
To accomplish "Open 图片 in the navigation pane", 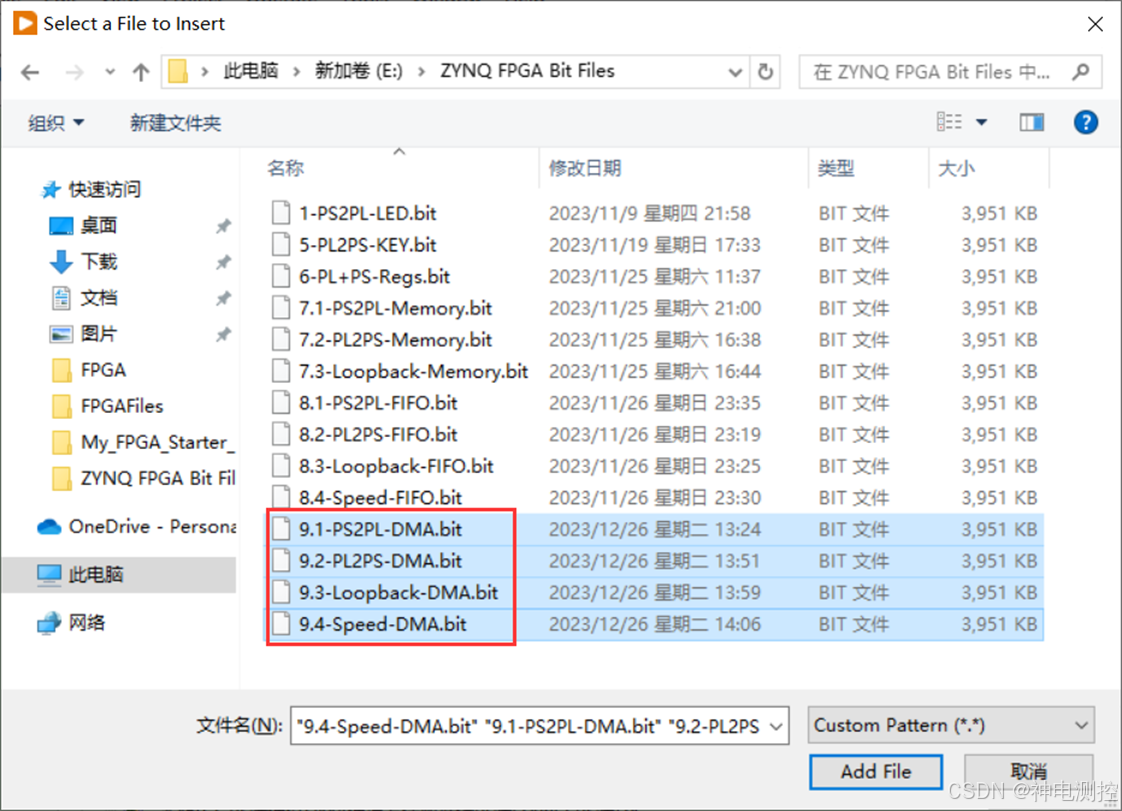I will click(x=83, y=334).
